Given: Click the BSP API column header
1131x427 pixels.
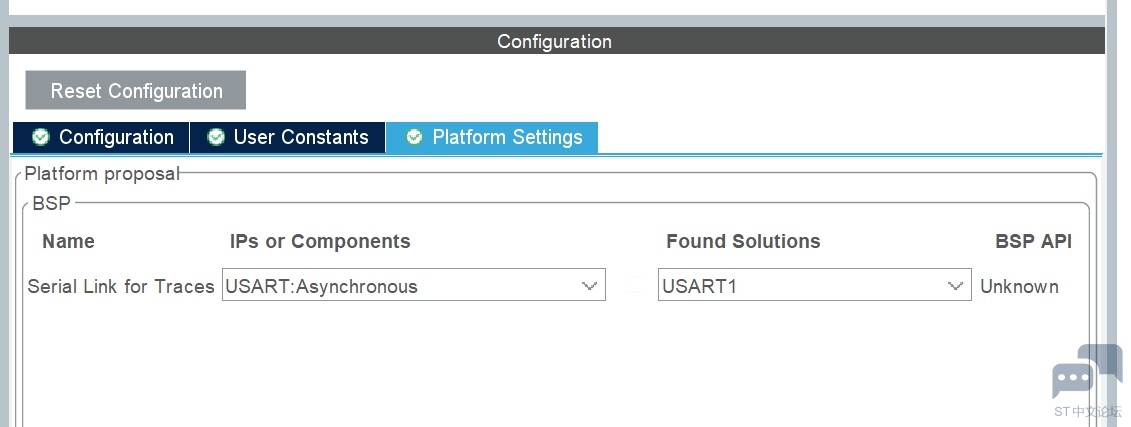Looking at the screenshot, I should coord(1033,241).
